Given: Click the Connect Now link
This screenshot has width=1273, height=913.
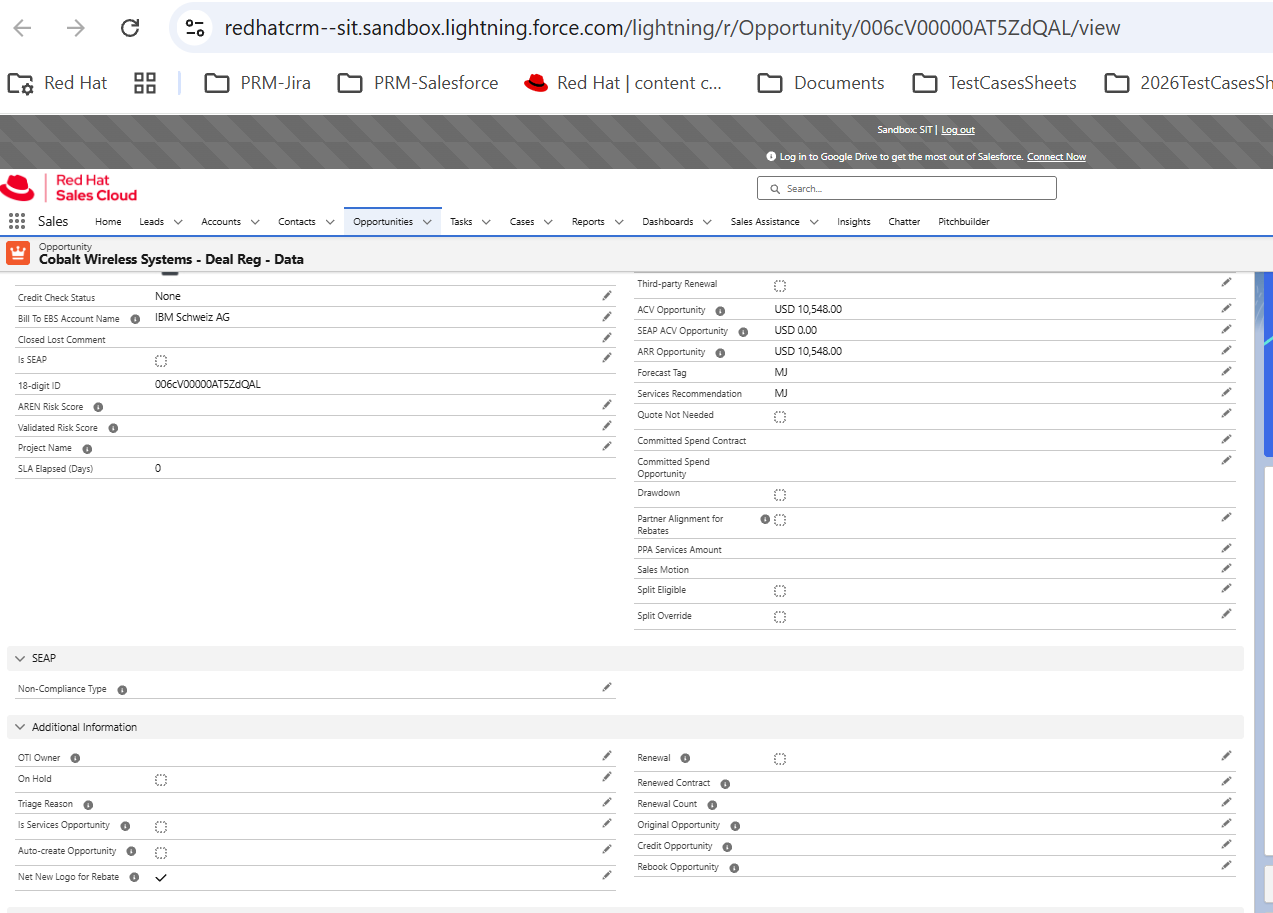Looking at the screenshot, I should pos(1056,157).
